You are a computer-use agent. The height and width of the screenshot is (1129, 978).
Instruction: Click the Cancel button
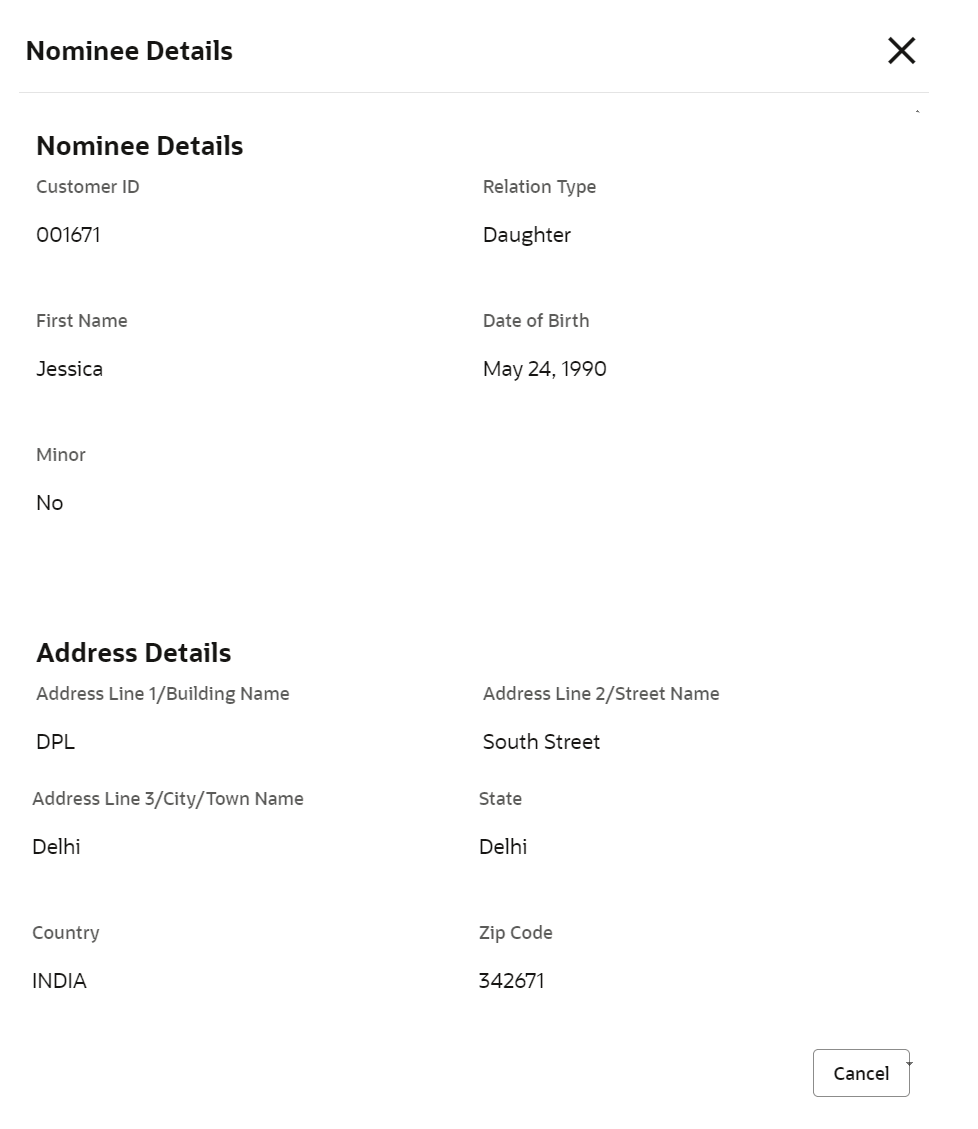(860, 1073)
